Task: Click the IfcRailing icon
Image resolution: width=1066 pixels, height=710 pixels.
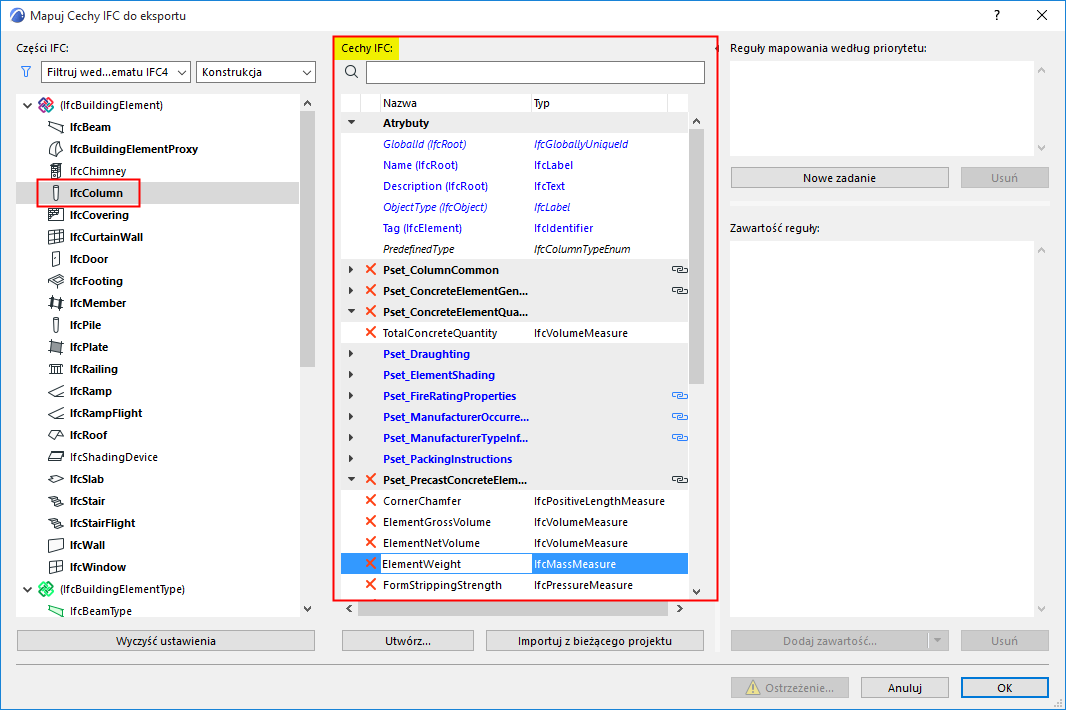Action: coord(56,369)
